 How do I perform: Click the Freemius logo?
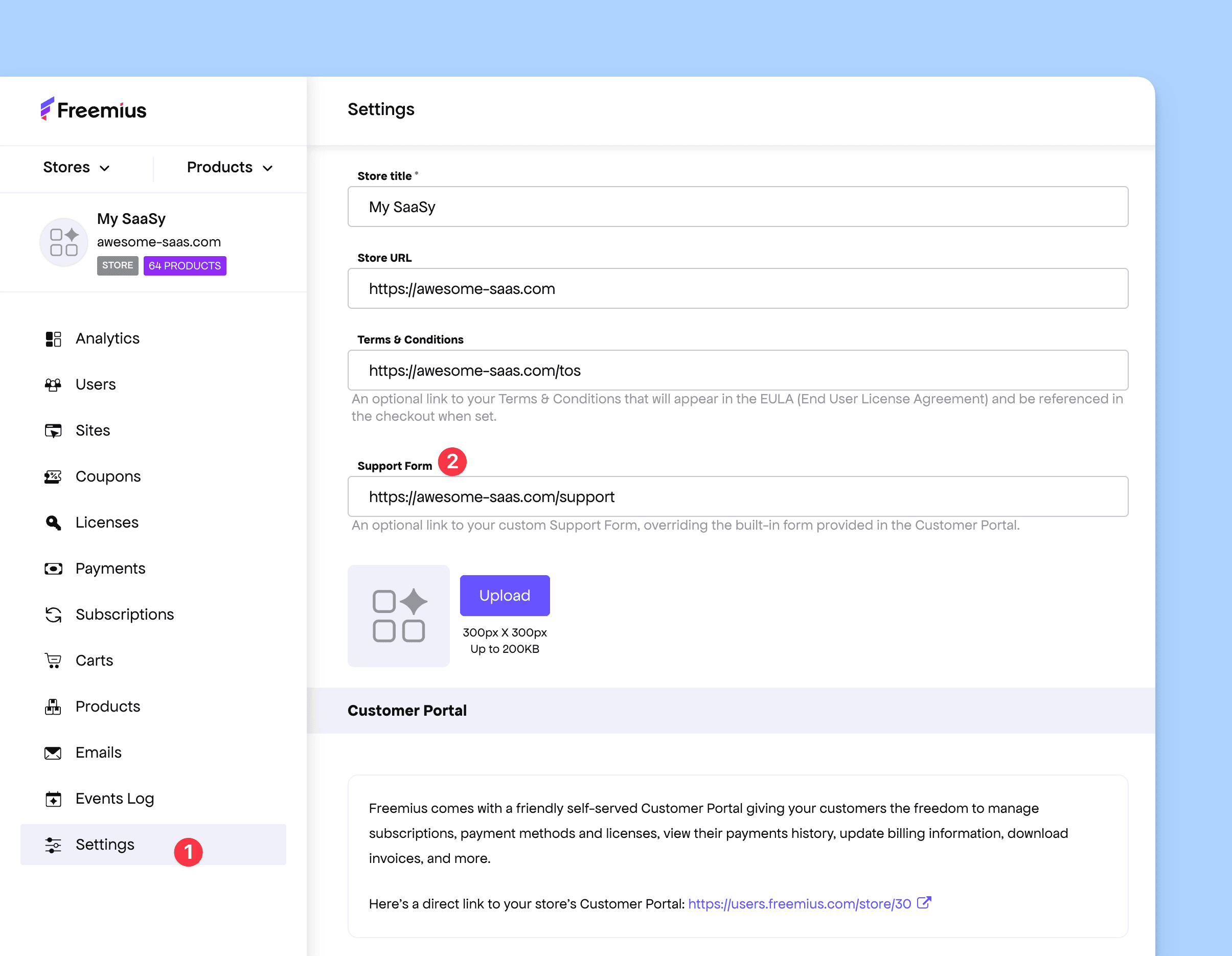tap(93, 109)
